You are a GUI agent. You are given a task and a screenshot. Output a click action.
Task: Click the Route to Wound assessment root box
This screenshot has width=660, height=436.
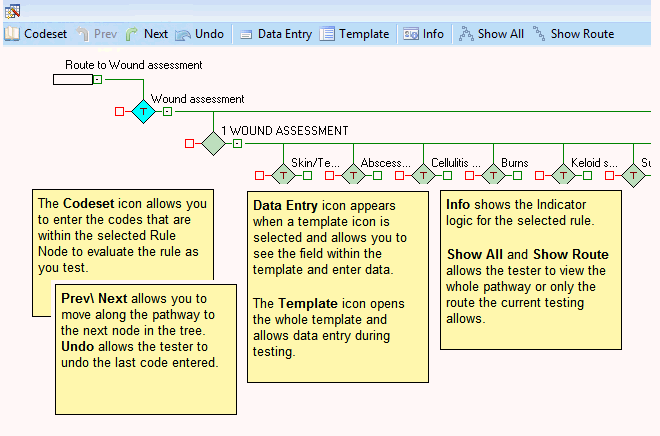72,79
